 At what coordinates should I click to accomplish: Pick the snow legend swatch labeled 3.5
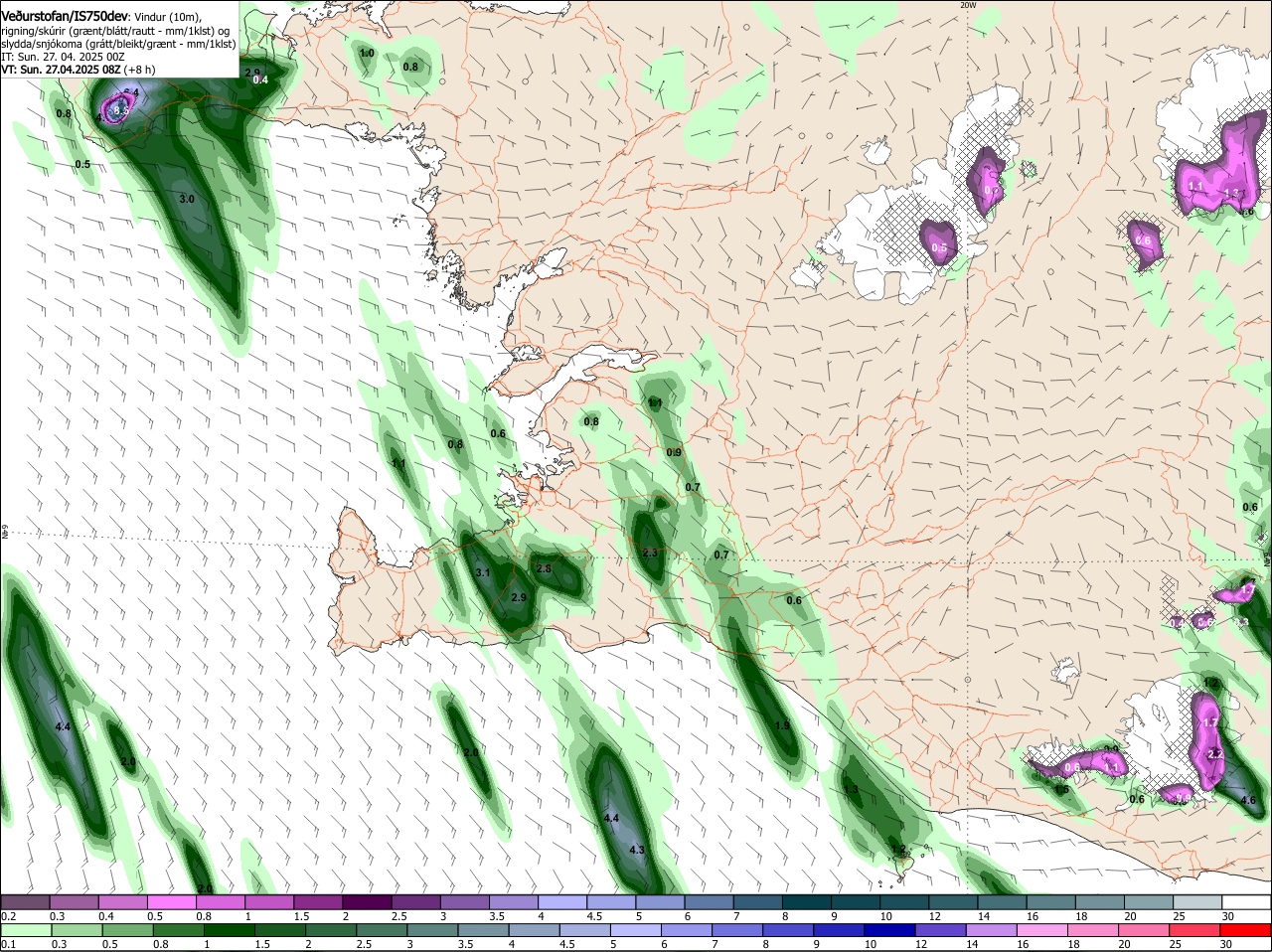click(x=513, y=901)
